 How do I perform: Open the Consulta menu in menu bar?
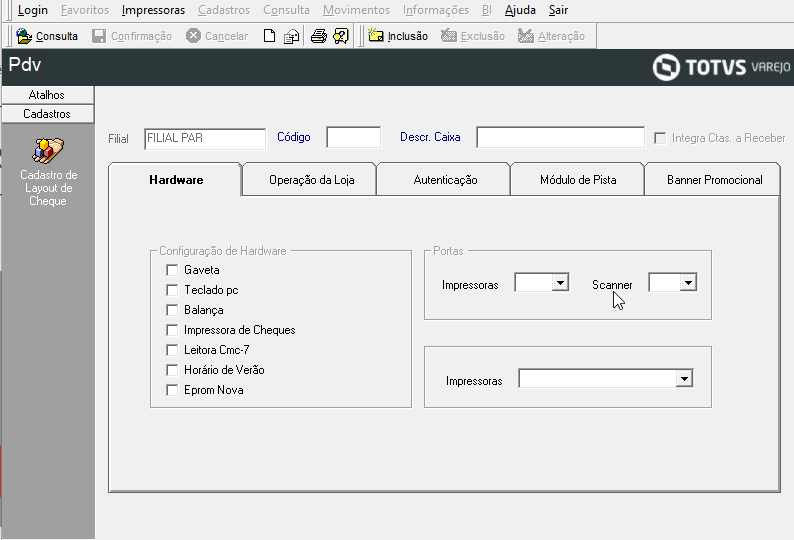pos(286,10)
